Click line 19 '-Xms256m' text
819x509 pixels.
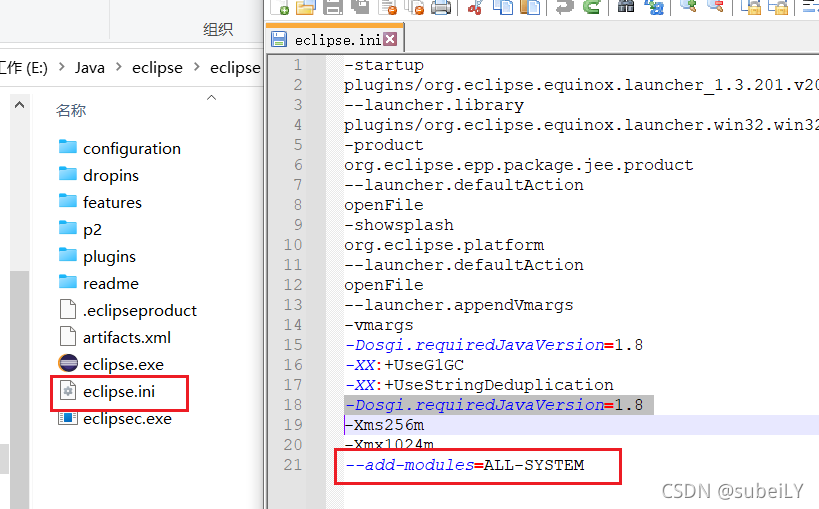(384, 425)
